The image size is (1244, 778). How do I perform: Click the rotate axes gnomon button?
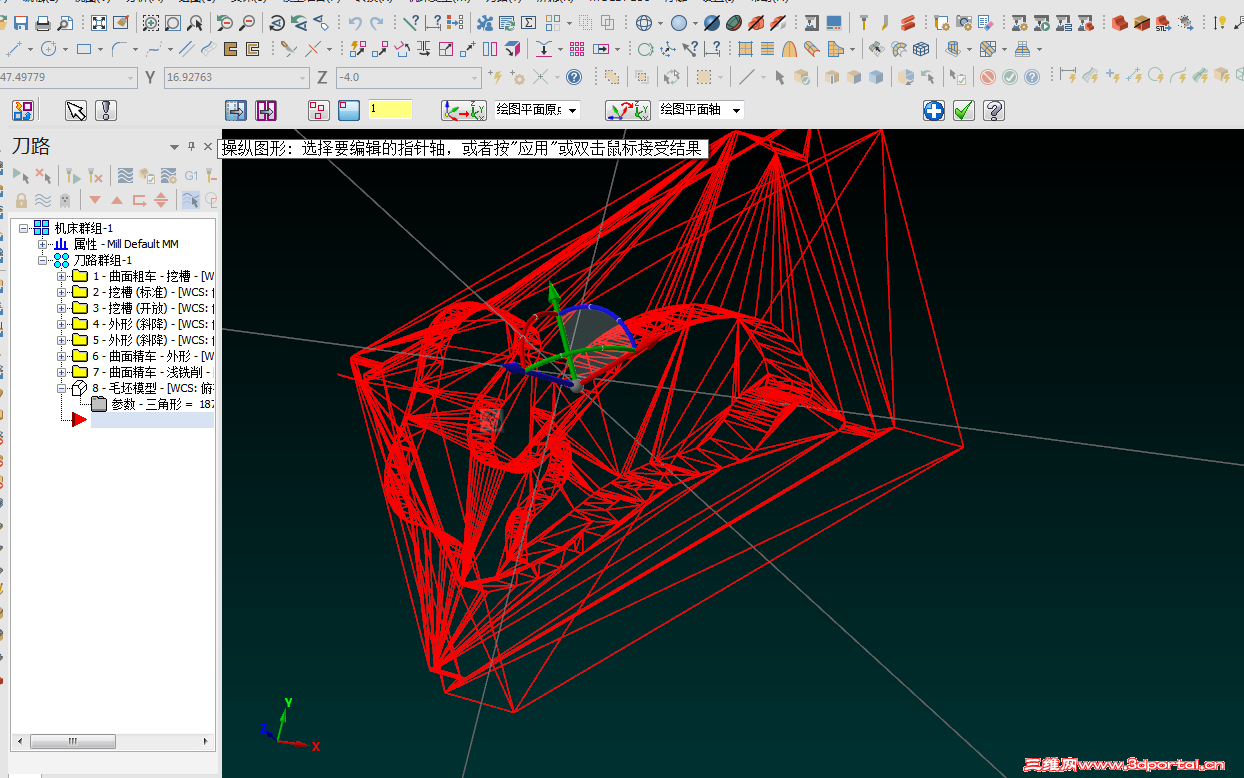pyautogui.click(x=628, y=110)
